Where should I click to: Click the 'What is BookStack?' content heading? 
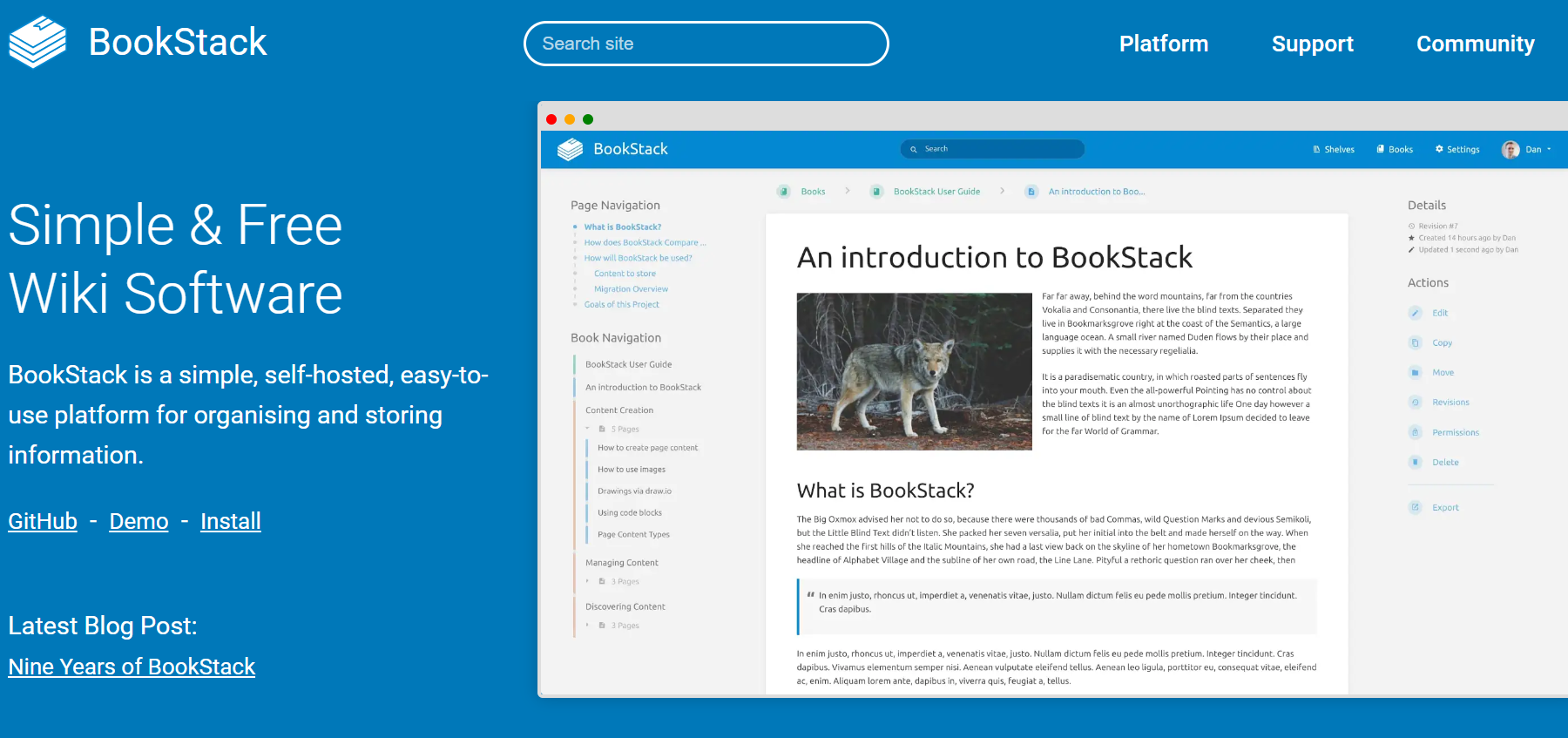(886, 491)
